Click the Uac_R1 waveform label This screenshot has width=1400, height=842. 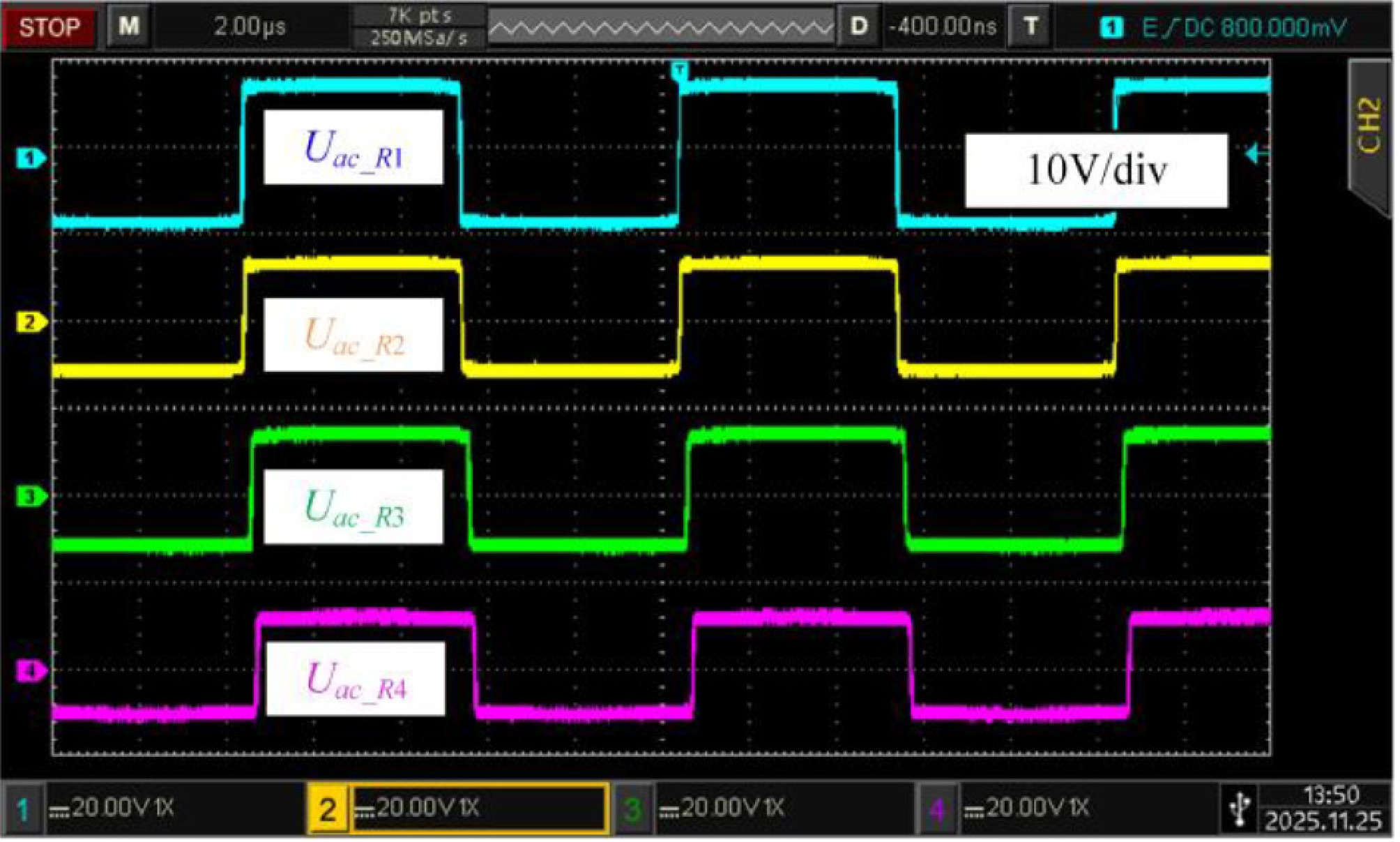click(x=353, y=147)
